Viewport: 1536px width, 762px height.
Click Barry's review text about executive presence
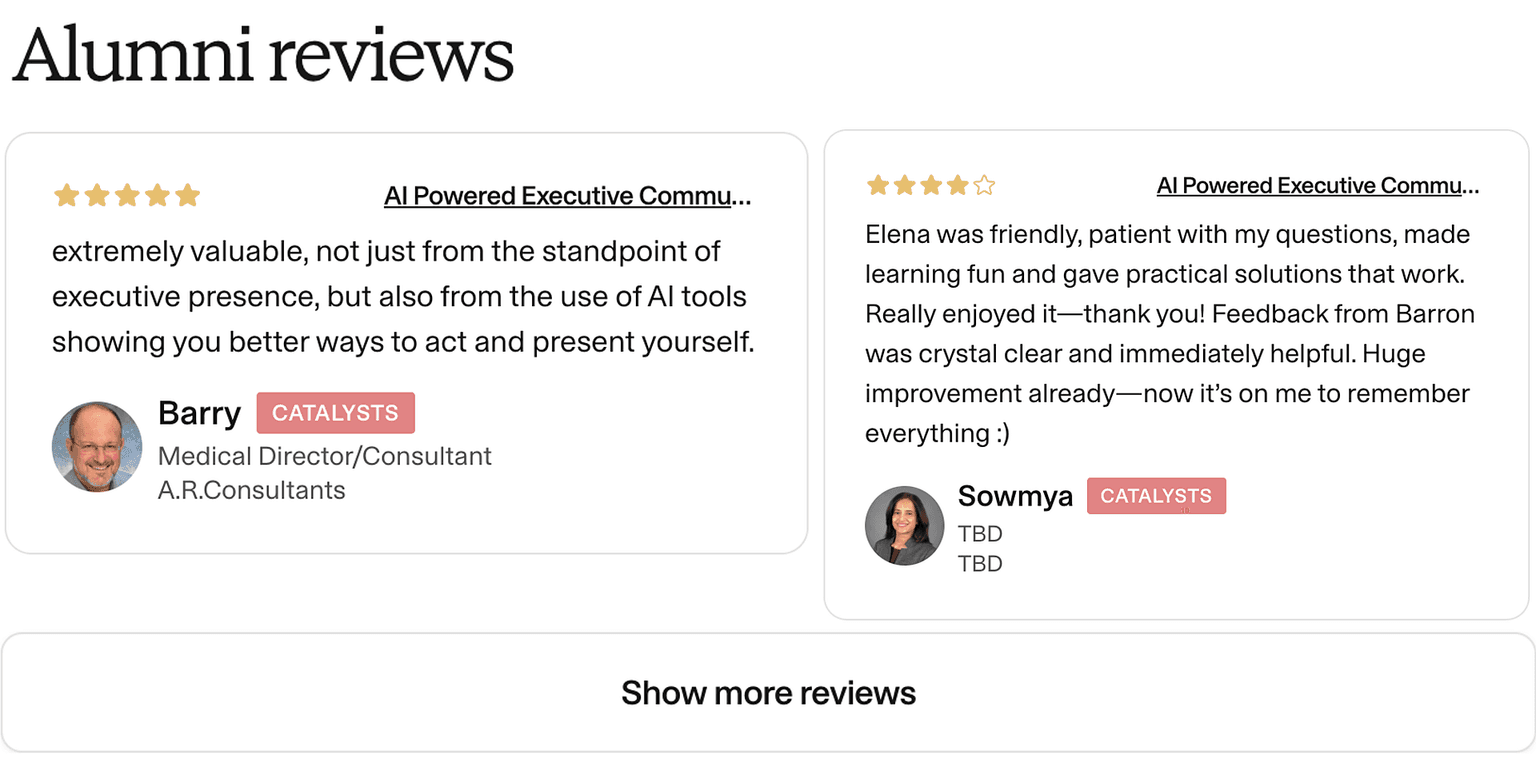click(x=402, y=297)
